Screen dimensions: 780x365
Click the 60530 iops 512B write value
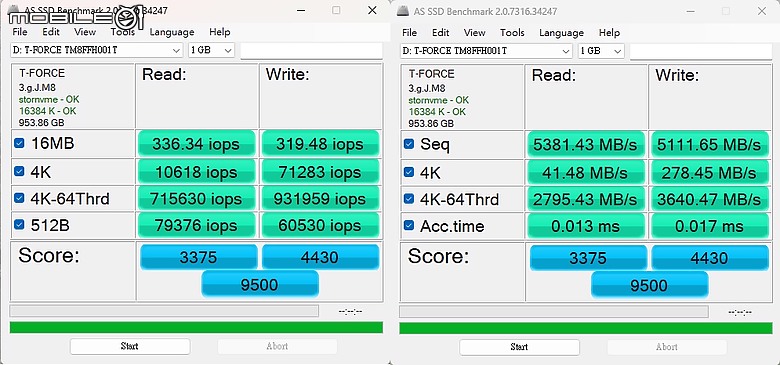[x=320, y=225]
